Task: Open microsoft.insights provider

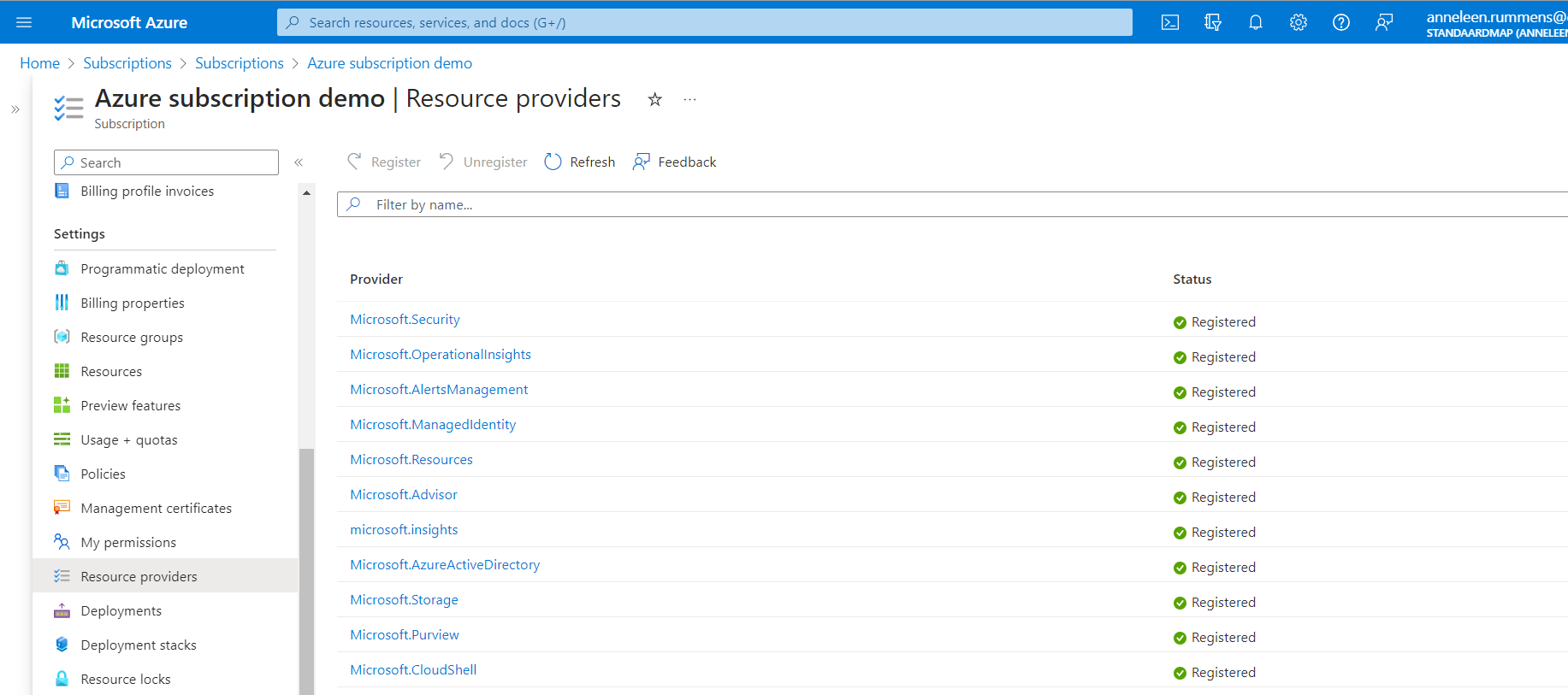Action: pyautogui.click(x=404, y=529)
